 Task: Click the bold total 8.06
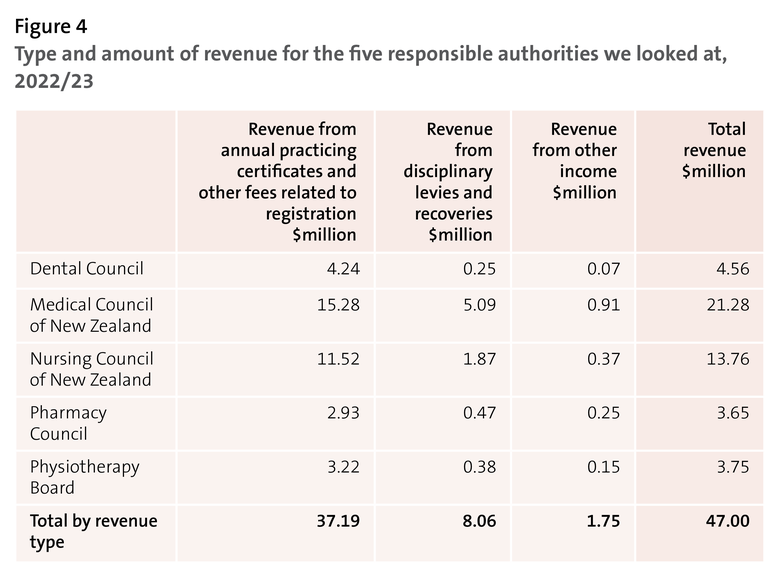tap(479, 521)
